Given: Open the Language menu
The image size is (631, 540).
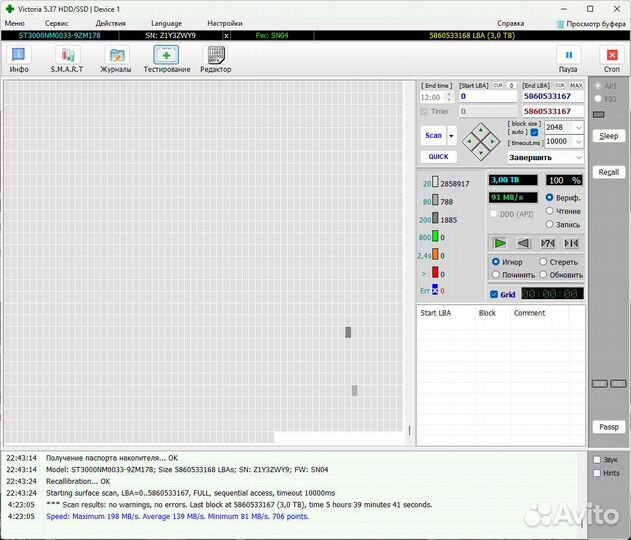Looking at the screenshot, I should coord(166,22).
